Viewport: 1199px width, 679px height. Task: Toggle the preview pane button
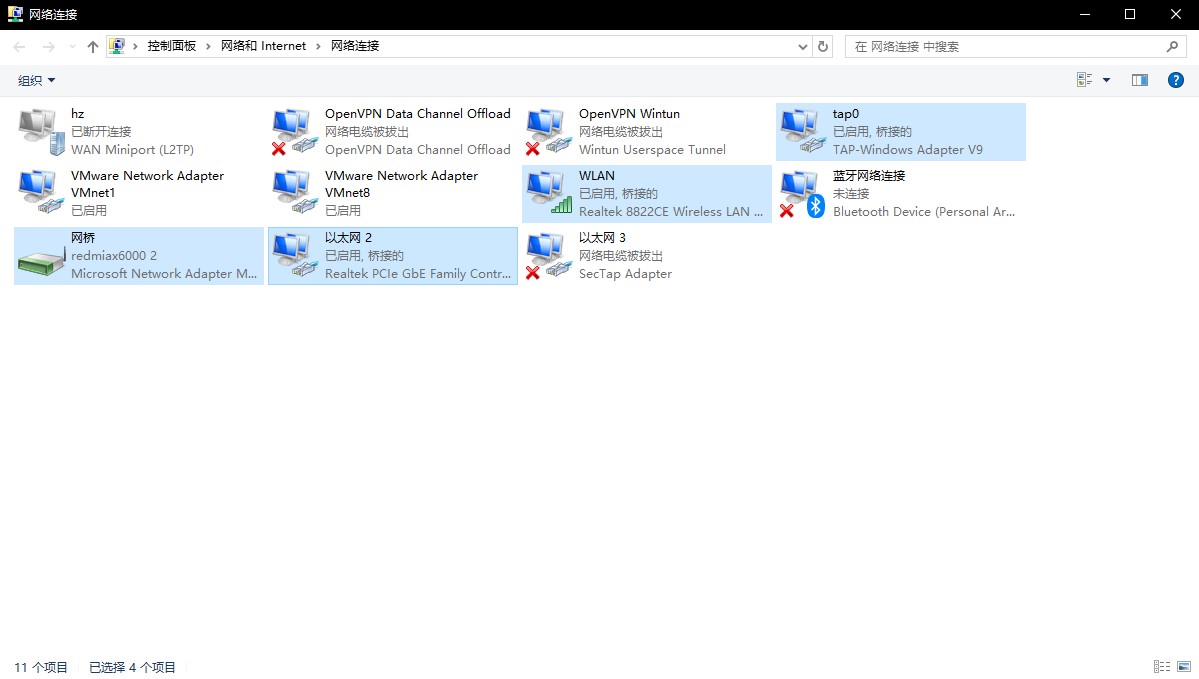coord(1139,80)
